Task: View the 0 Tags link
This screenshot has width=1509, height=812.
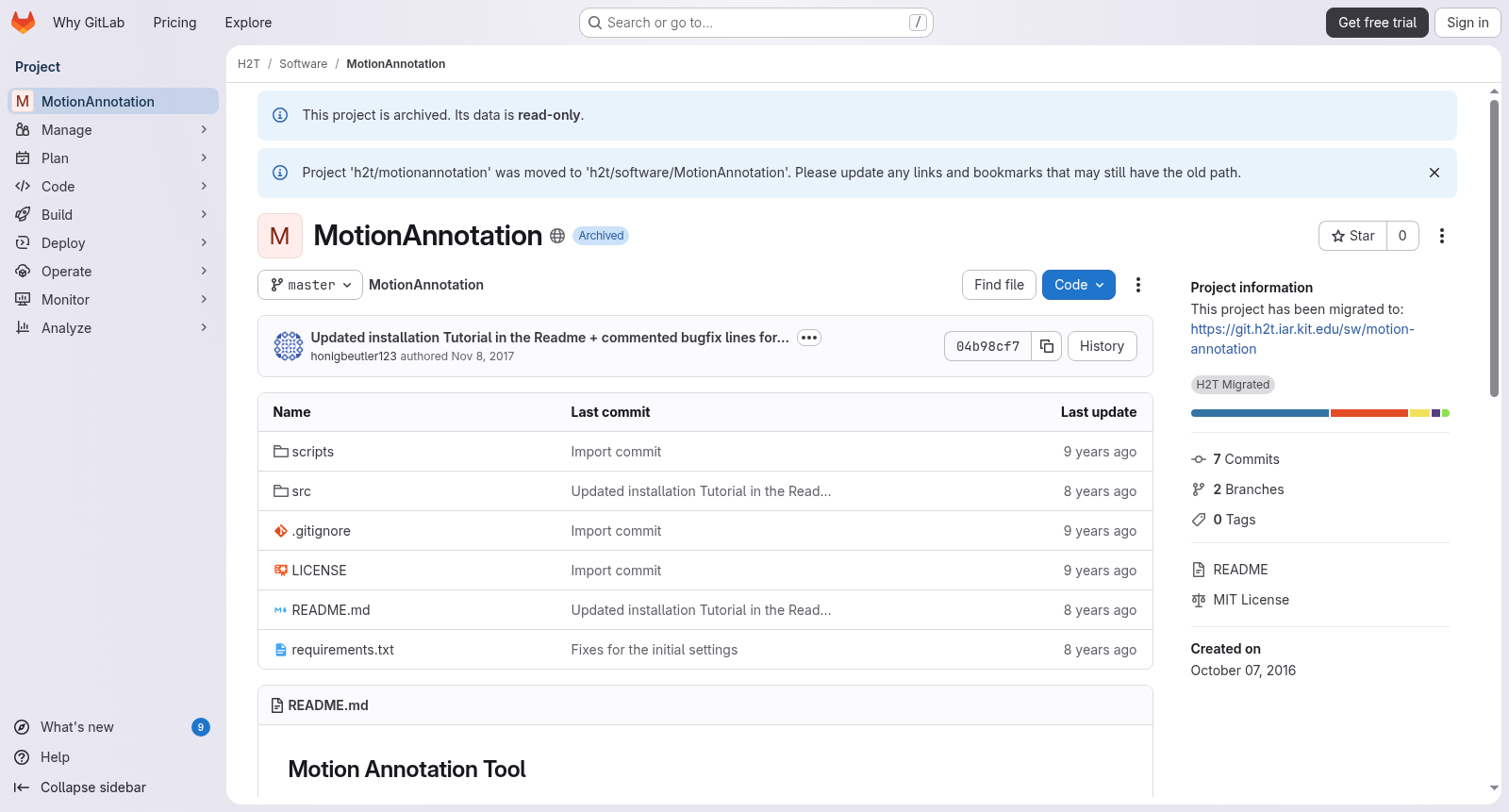Action: click(1223, 520)
